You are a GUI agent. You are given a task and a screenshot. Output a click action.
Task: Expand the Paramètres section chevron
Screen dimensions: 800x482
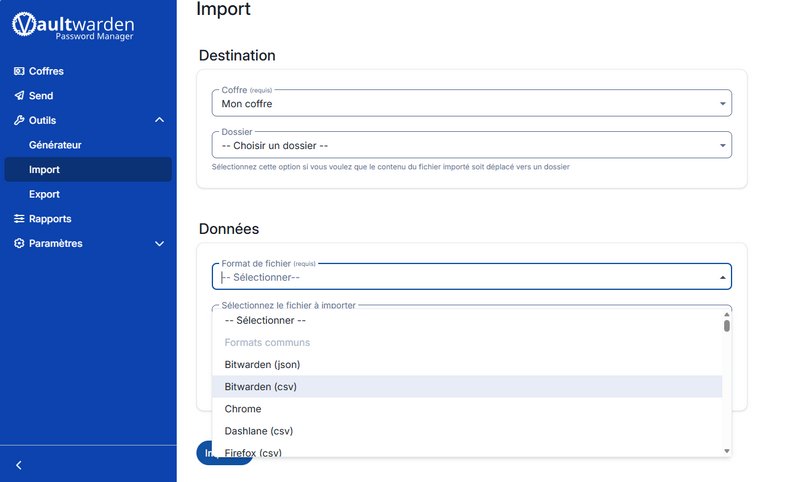coord(159,244)
